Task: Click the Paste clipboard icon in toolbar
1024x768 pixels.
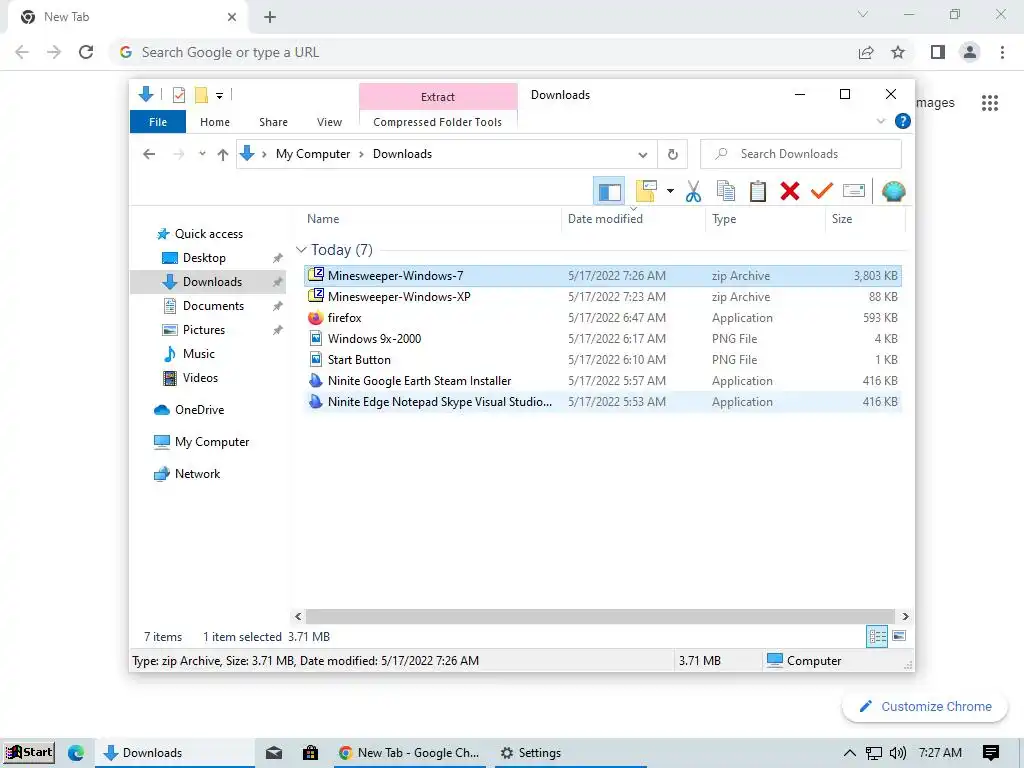Action: point(758,191)
